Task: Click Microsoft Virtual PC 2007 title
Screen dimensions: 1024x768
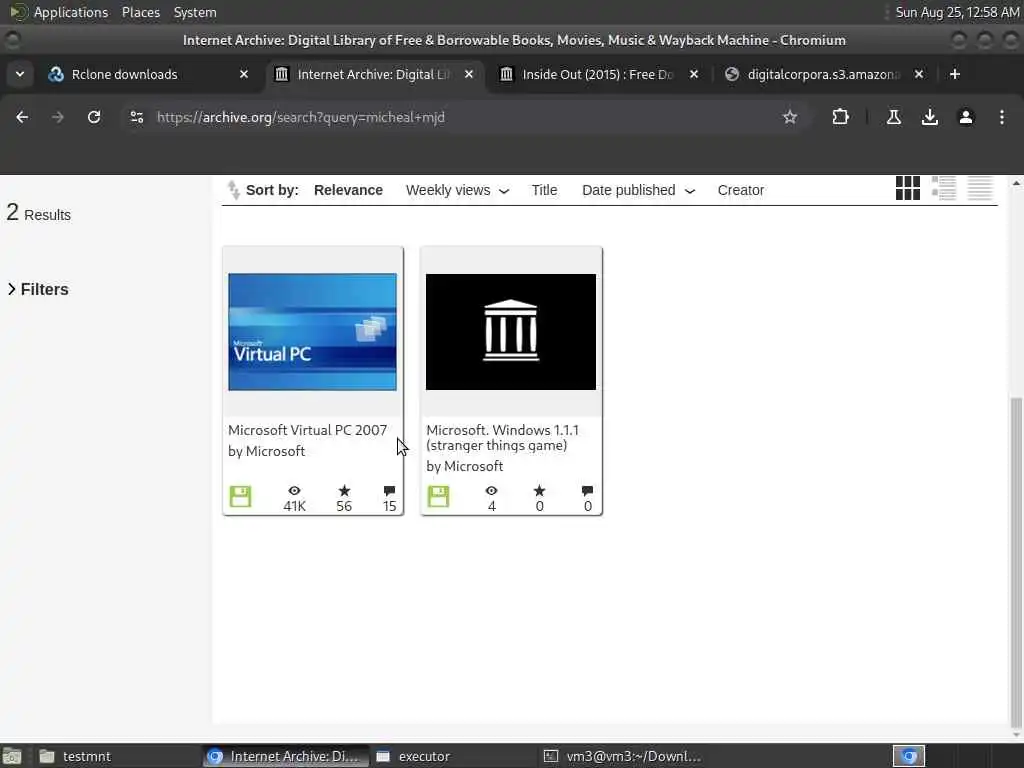Action: click(x=308, y=430)
